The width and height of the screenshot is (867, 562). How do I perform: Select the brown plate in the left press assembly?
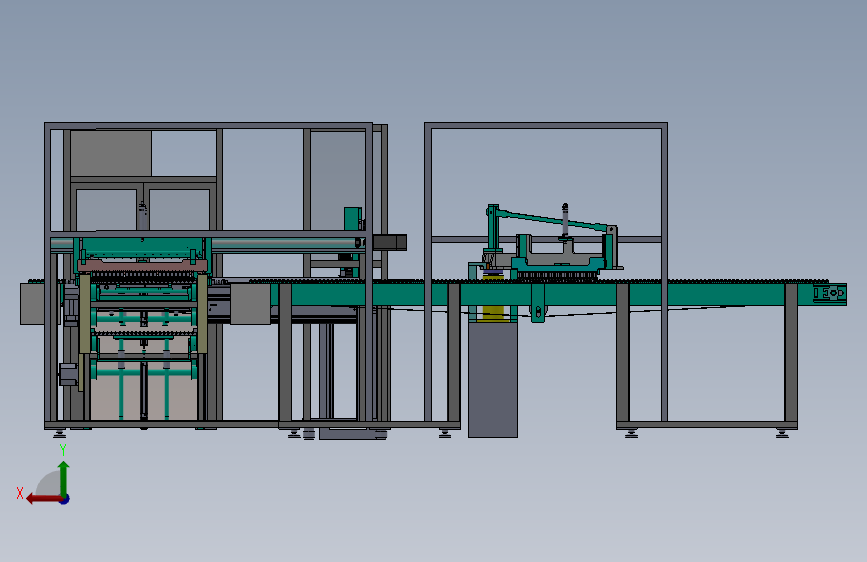tap(143, 266)
